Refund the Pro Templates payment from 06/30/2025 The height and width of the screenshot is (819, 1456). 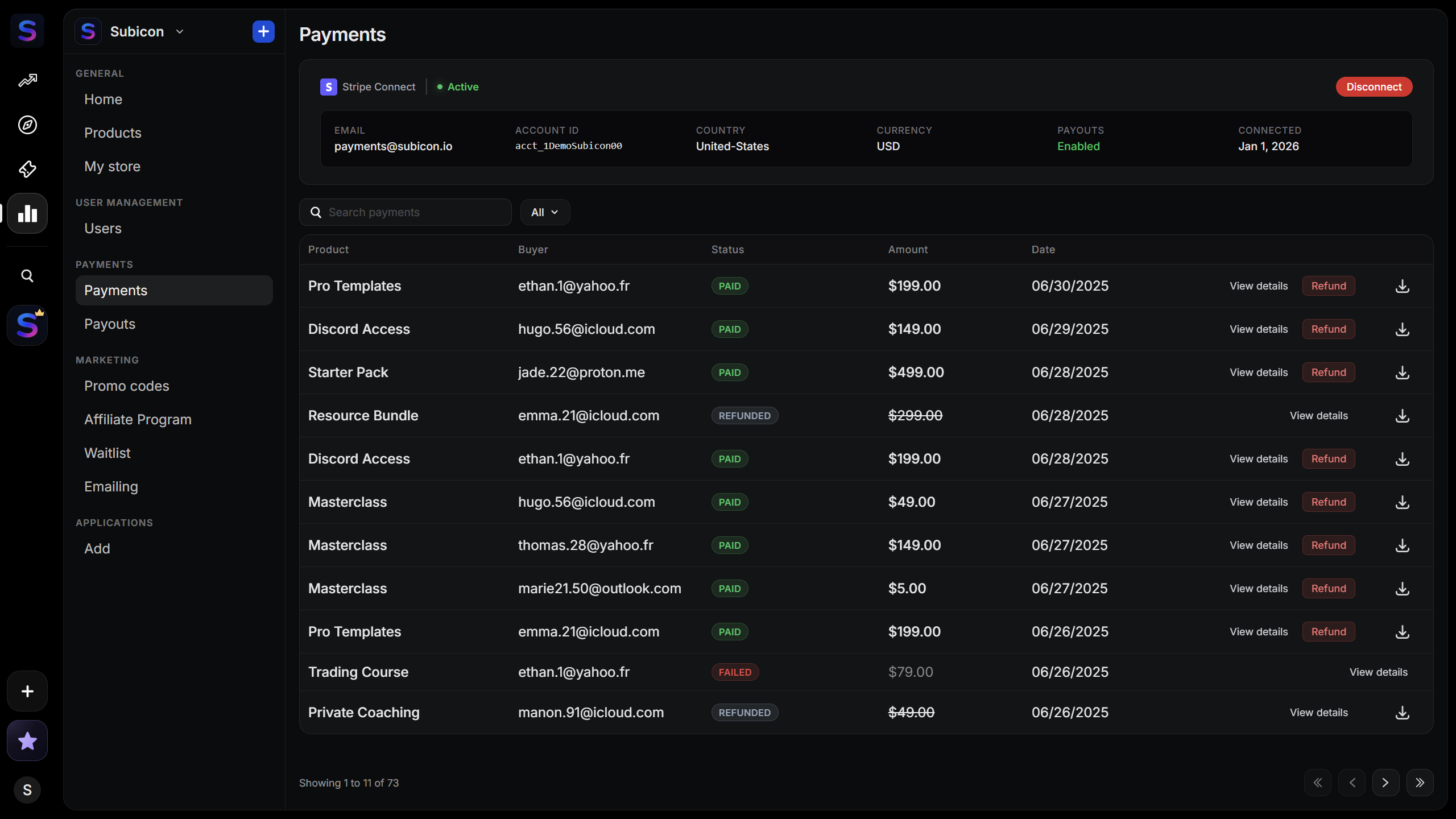pyautogui.click(x=1329, y=286)
